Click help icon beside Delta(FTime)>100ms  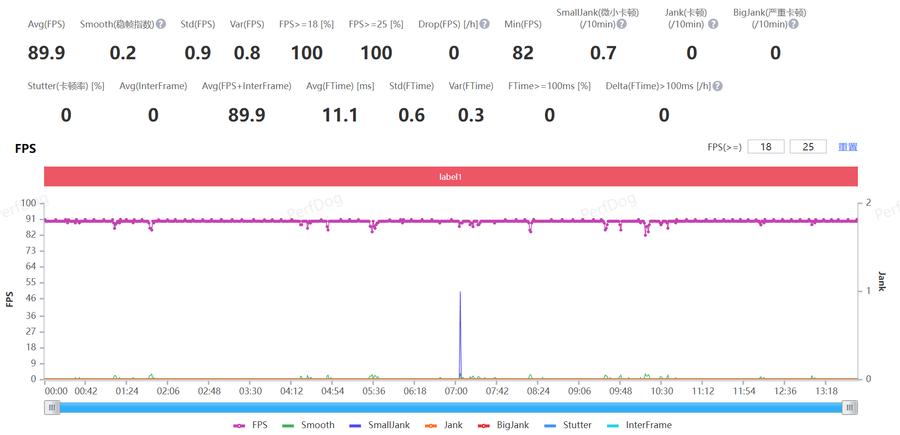point(717,86)
